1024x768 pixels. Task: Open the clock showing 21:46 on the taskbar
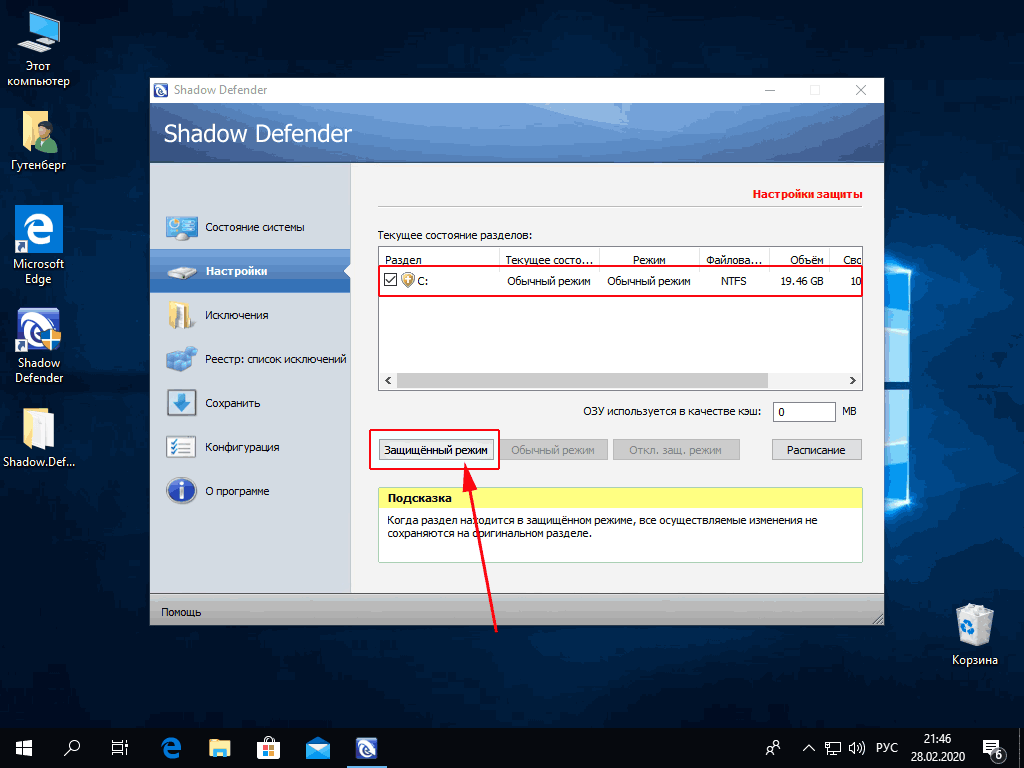938,748
